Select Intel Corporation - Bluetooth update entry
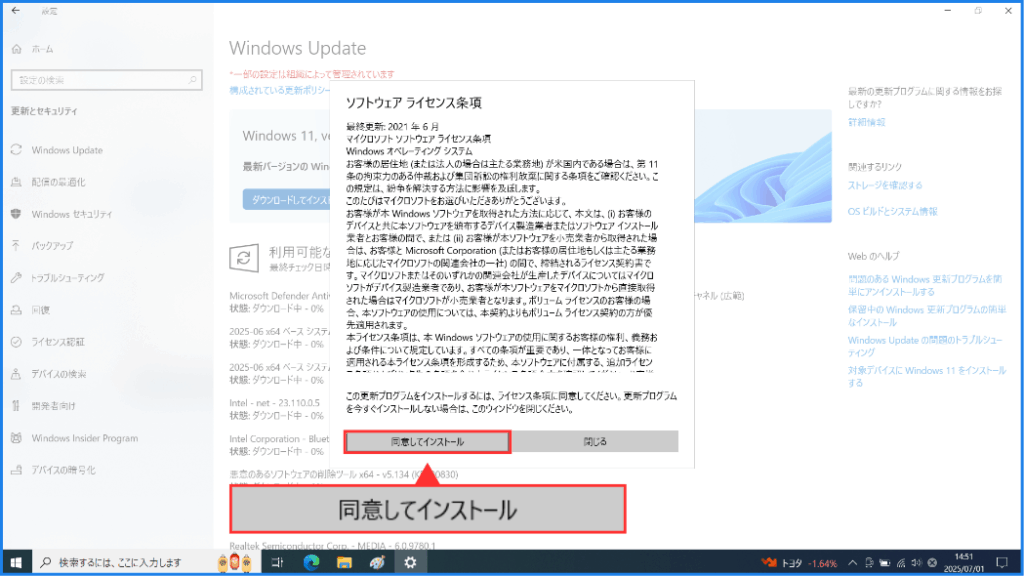This screenshot has height=576, width=1024. point(280,445)
